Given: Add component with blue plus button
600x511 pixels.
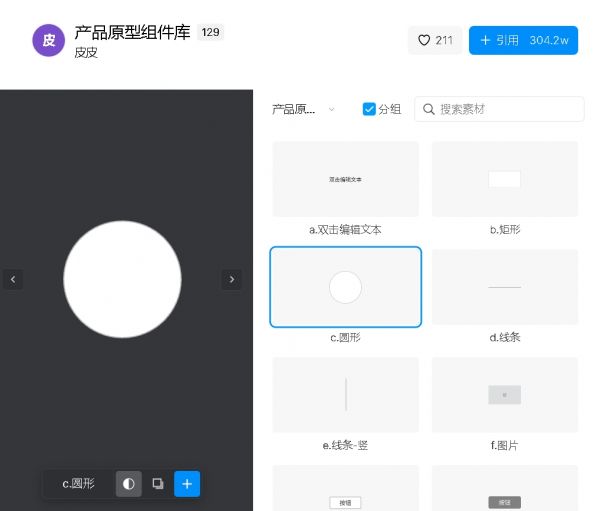Looking at the screenshot, I should point(187,484).
